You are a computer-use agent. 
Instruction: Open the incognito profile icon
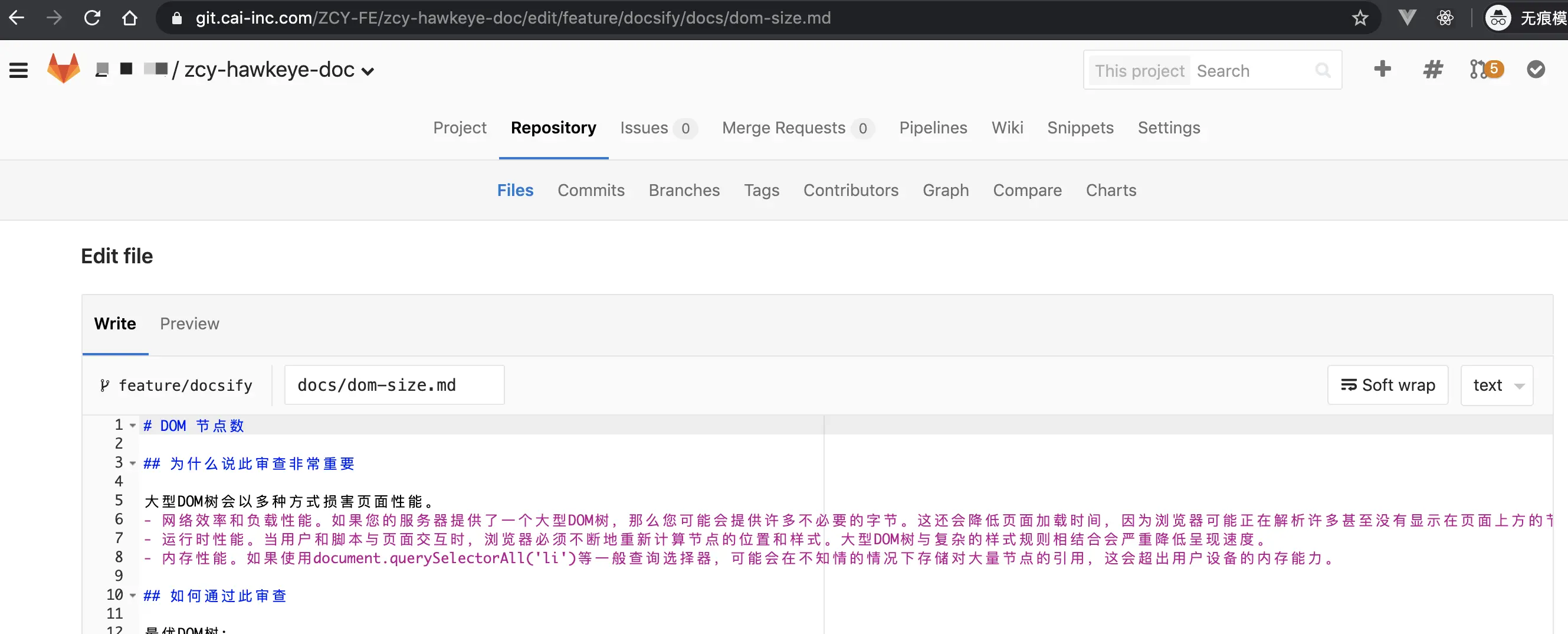pos(1498,18)
